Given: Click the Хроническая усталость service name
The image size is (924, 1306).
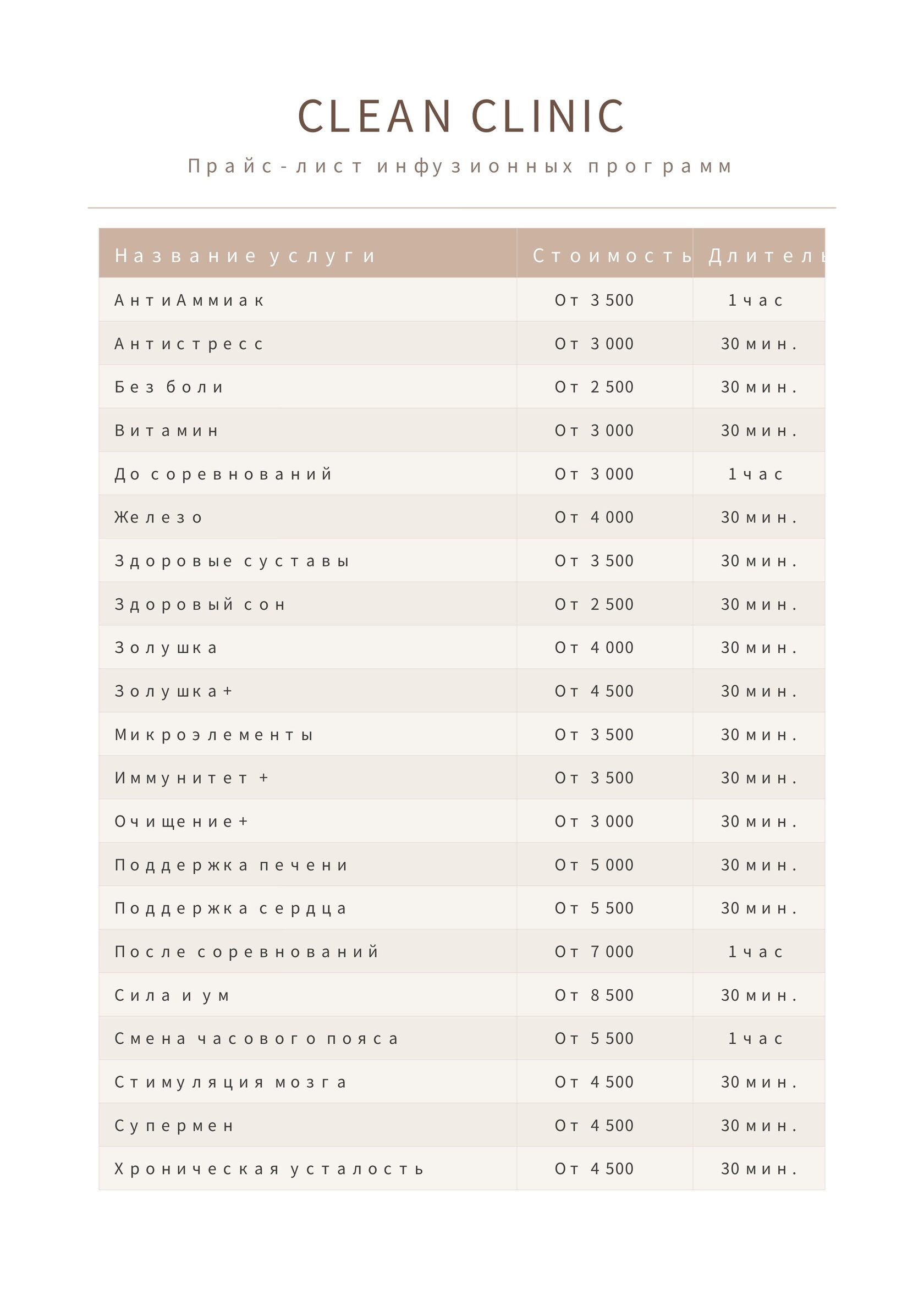Looking at the screenshot, I should [269, 1169].
